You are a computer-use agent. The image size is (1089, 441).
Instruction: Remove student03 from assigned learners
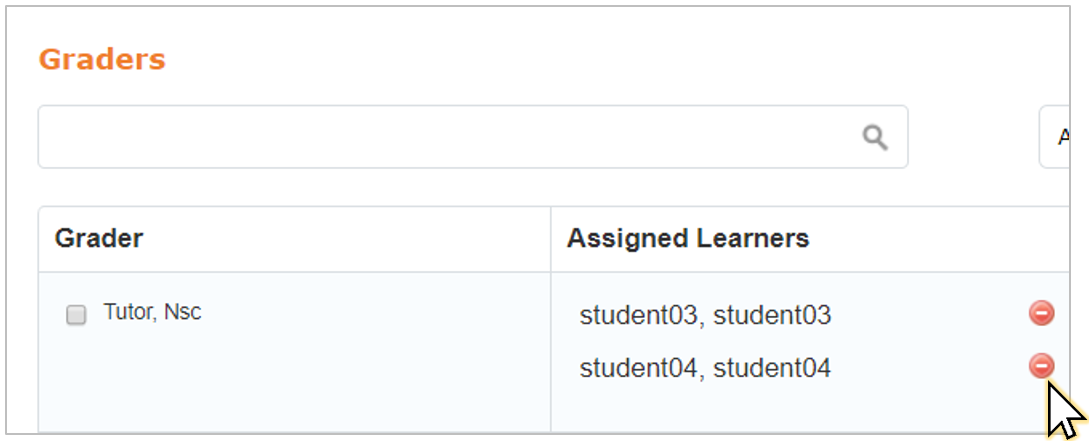coord(1041,313)
